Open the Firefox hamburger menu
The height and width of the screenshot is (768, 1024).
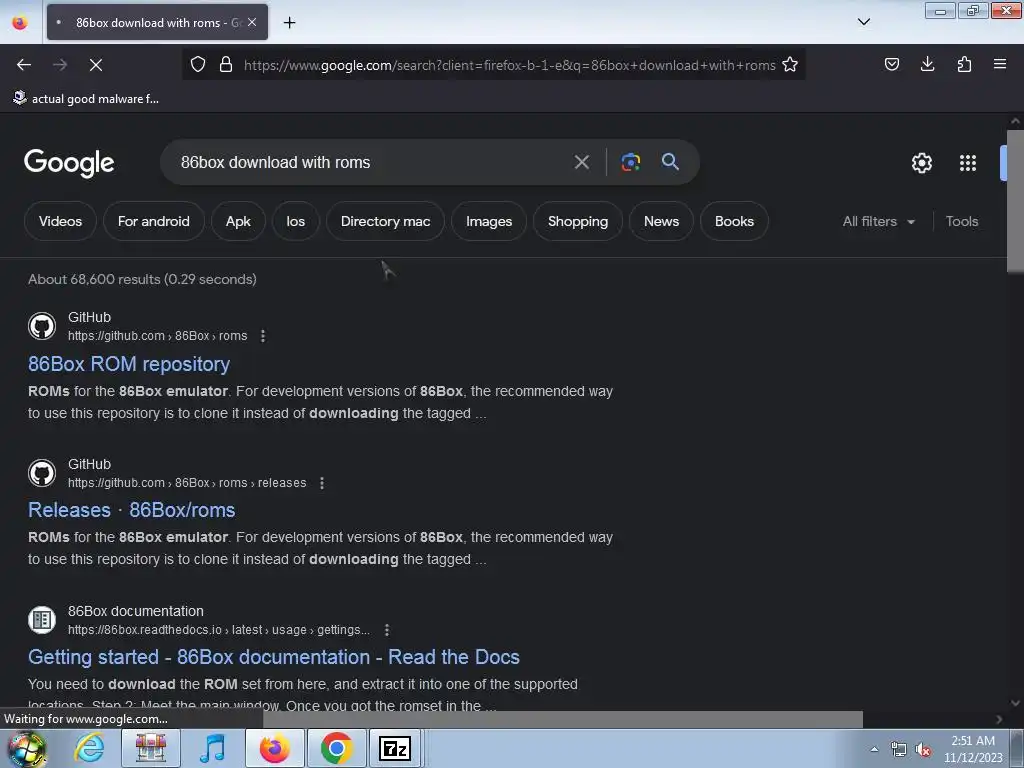(x=1000, y=64)
